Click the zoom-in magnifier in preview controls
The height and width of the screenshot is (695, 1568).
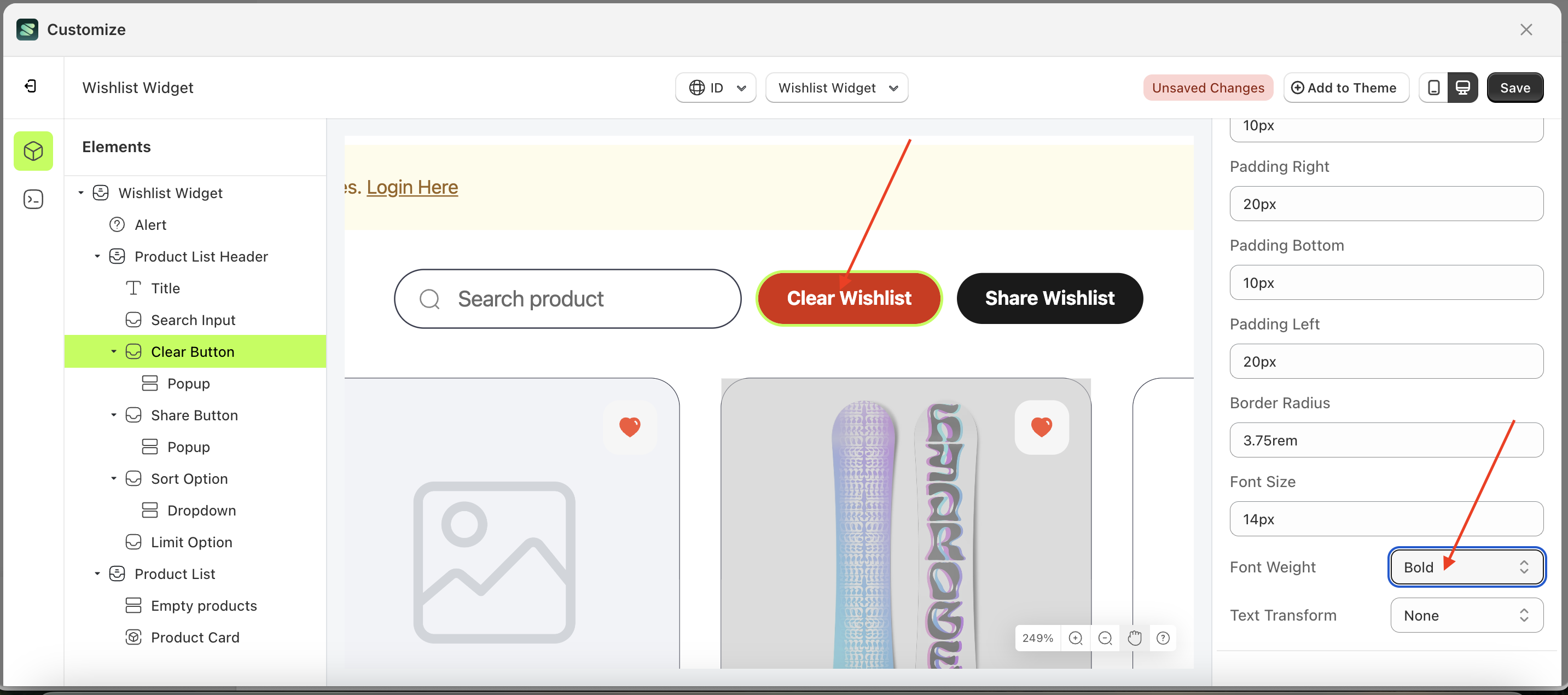point(1075,638)
